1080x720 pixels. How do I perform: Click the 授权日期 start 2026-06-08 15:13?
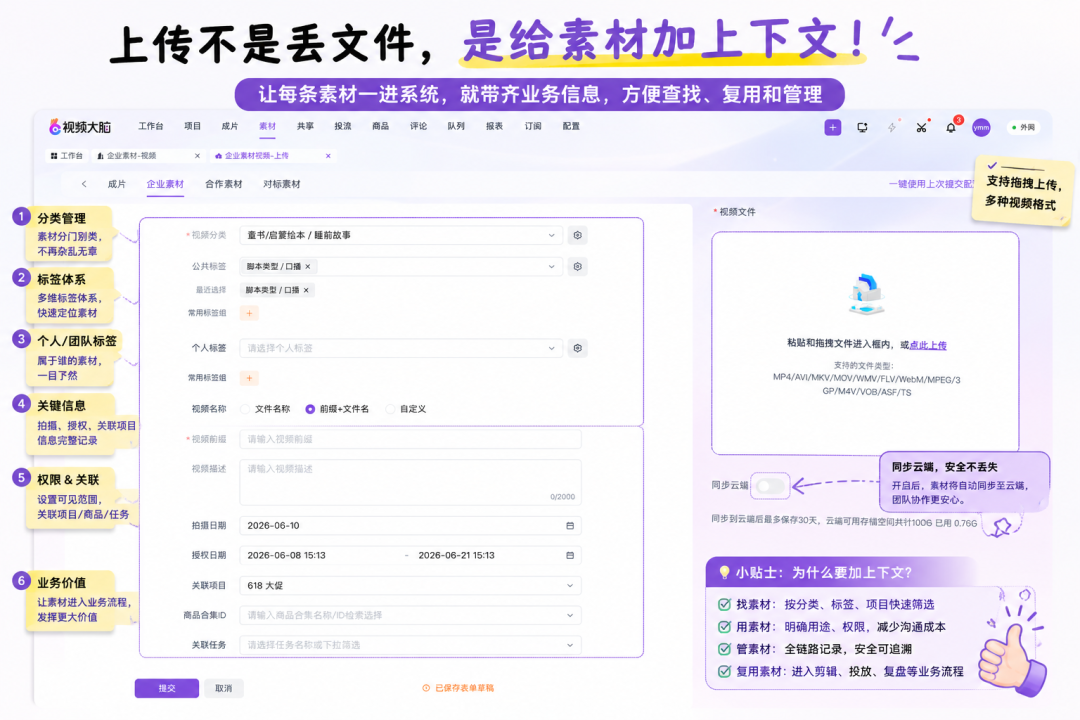tap(287, 555)
